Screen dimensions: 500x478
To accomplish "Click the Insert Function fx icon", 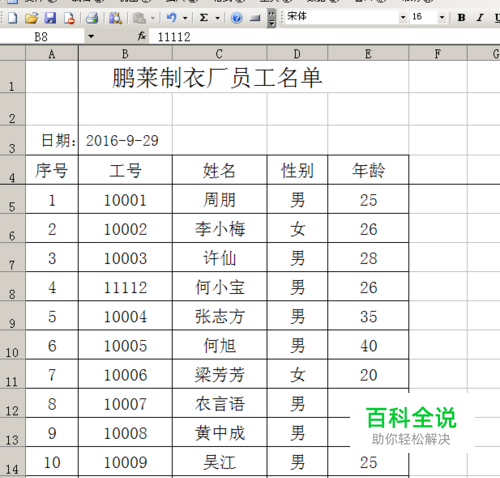I will 142,36.
